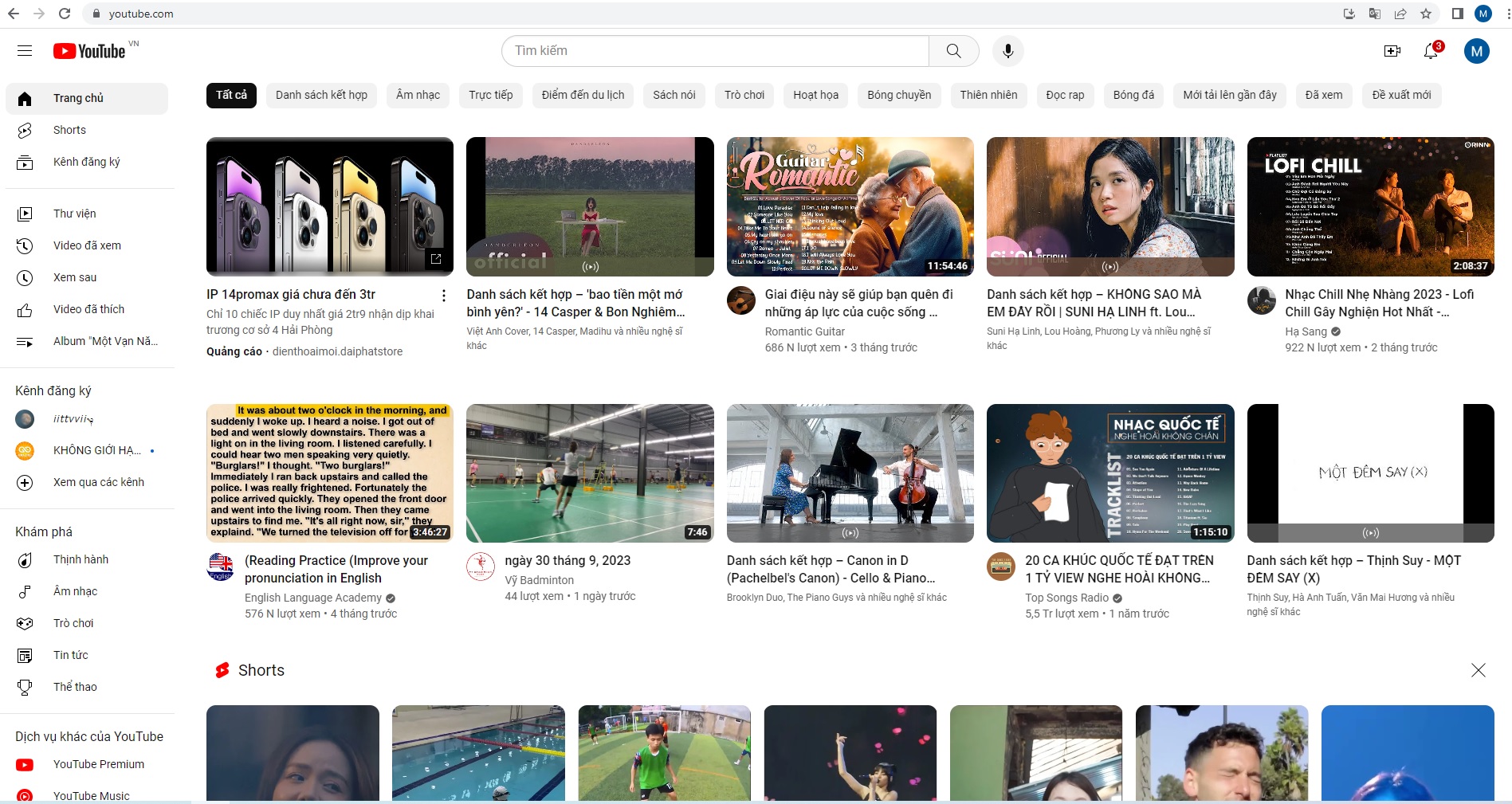Open subscribed channel KHÔNG GIỚI HẠ...
Viewport: 1512px width, 804px height.
pyautogui.click(x=87, y=450)
